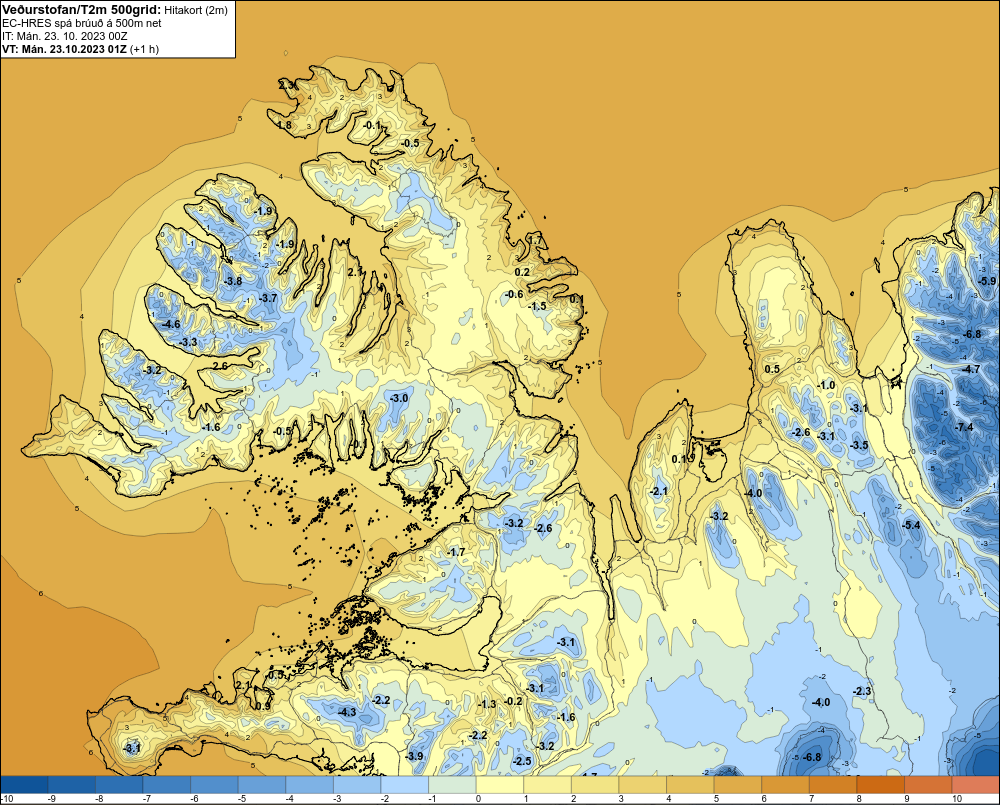Click the valid time "VT: Mán. 23.10.2023 01Z"

pyautogui.click(x=64, y=49)
